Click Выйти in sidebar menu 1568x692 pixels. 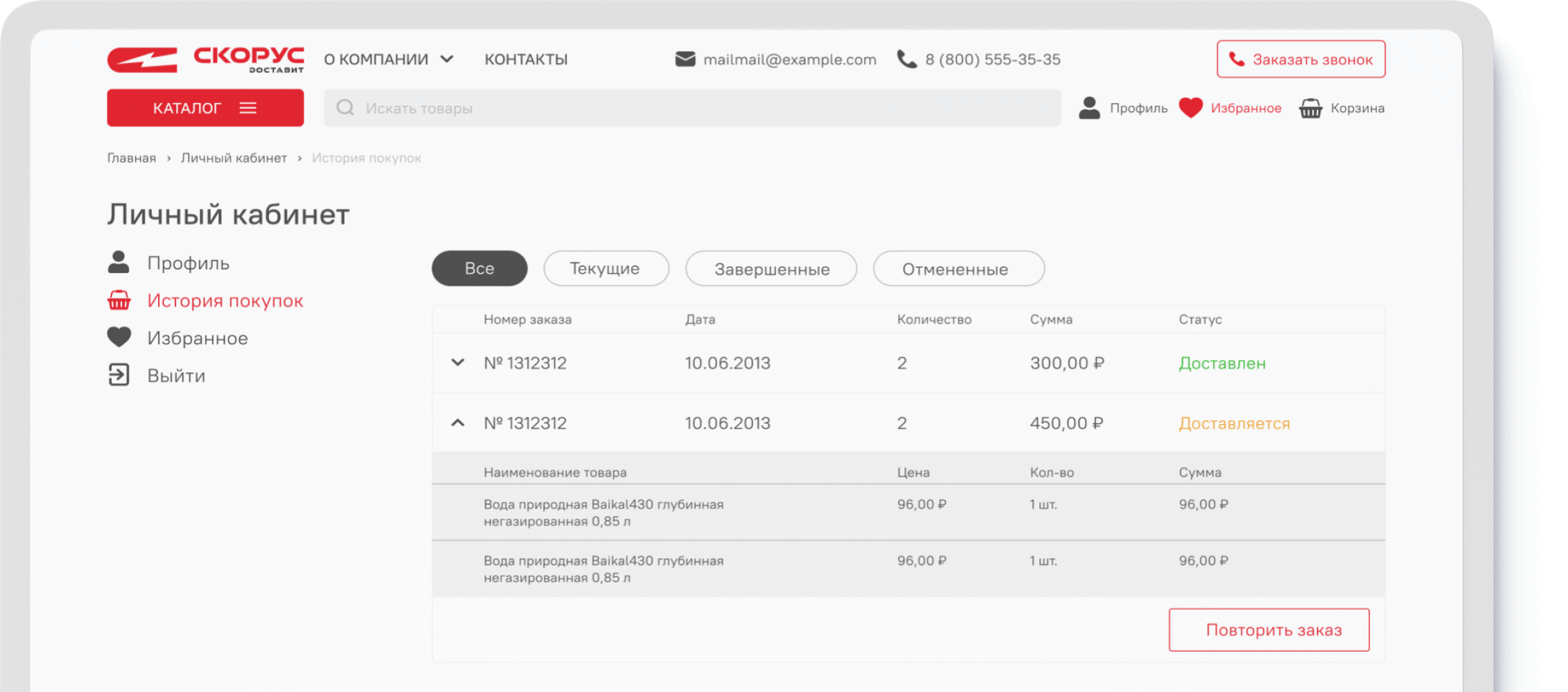[x=176, y=375]
